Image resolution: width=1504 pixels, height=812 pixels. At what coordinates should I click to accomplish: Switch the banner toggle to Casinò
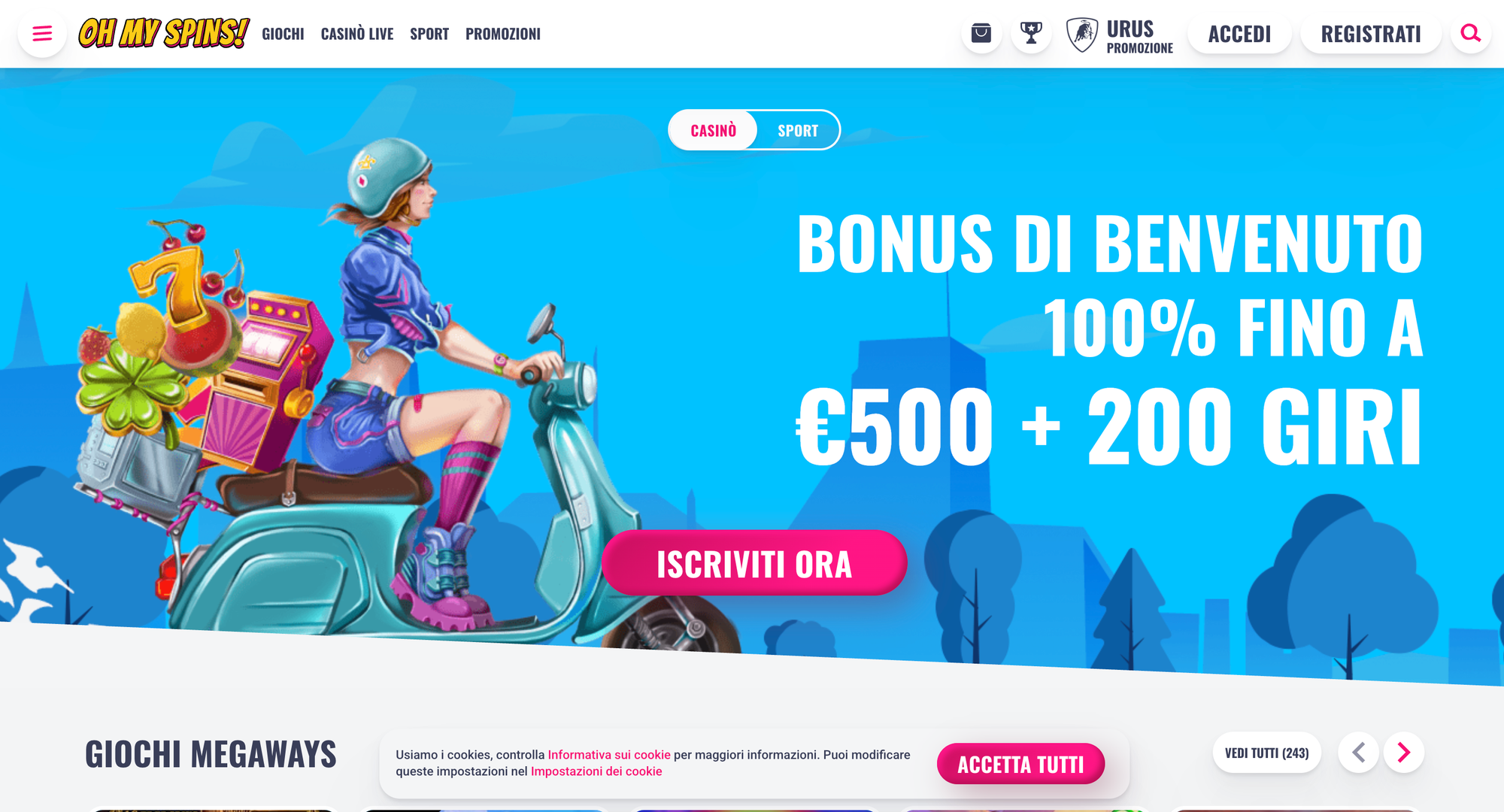coord(713,130)
